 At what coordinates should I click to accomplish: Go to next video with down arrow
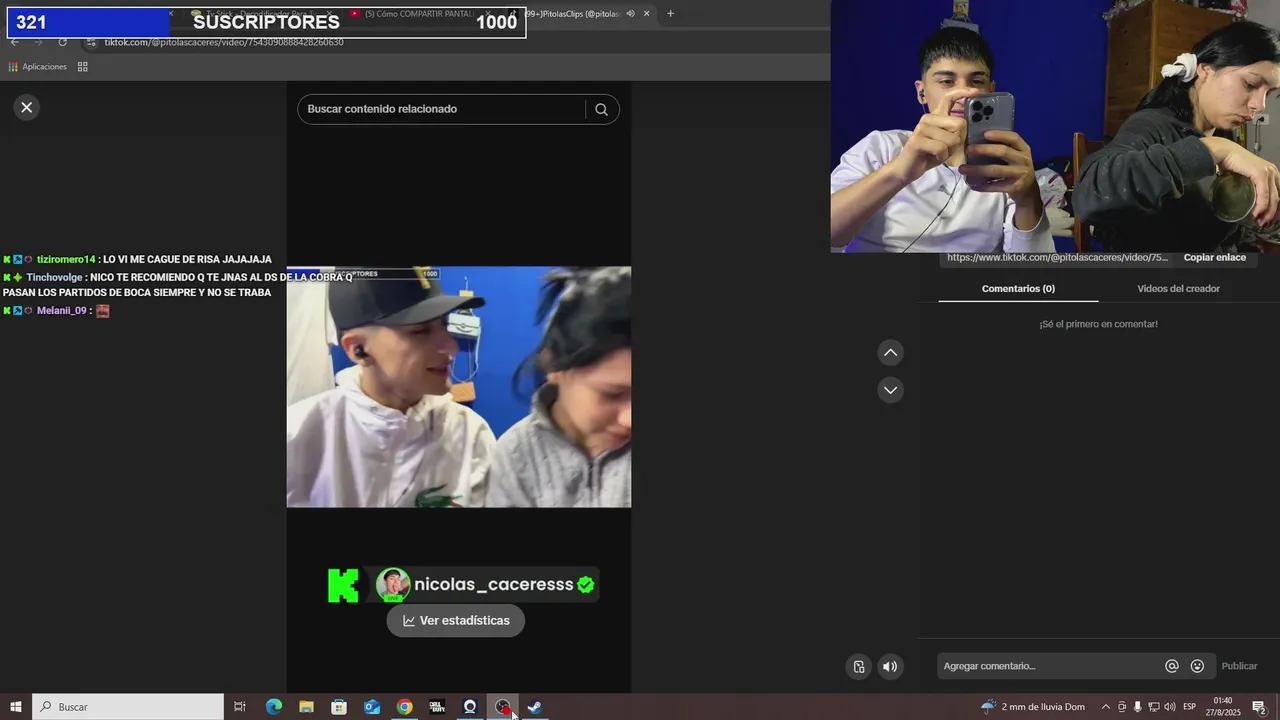click(890, 390)
